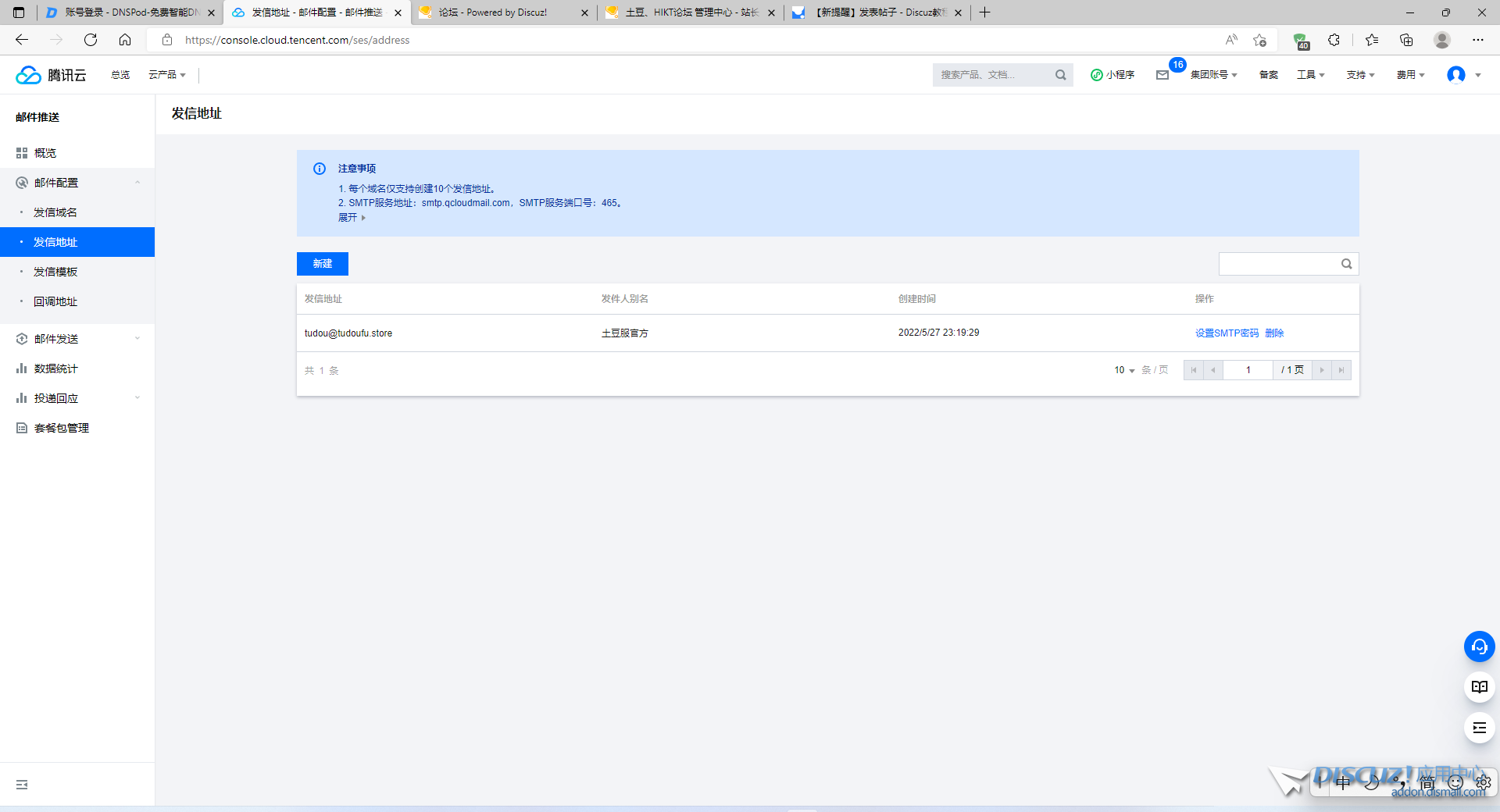
Task: Open the browser collections icon
Action: point(1406,40)
